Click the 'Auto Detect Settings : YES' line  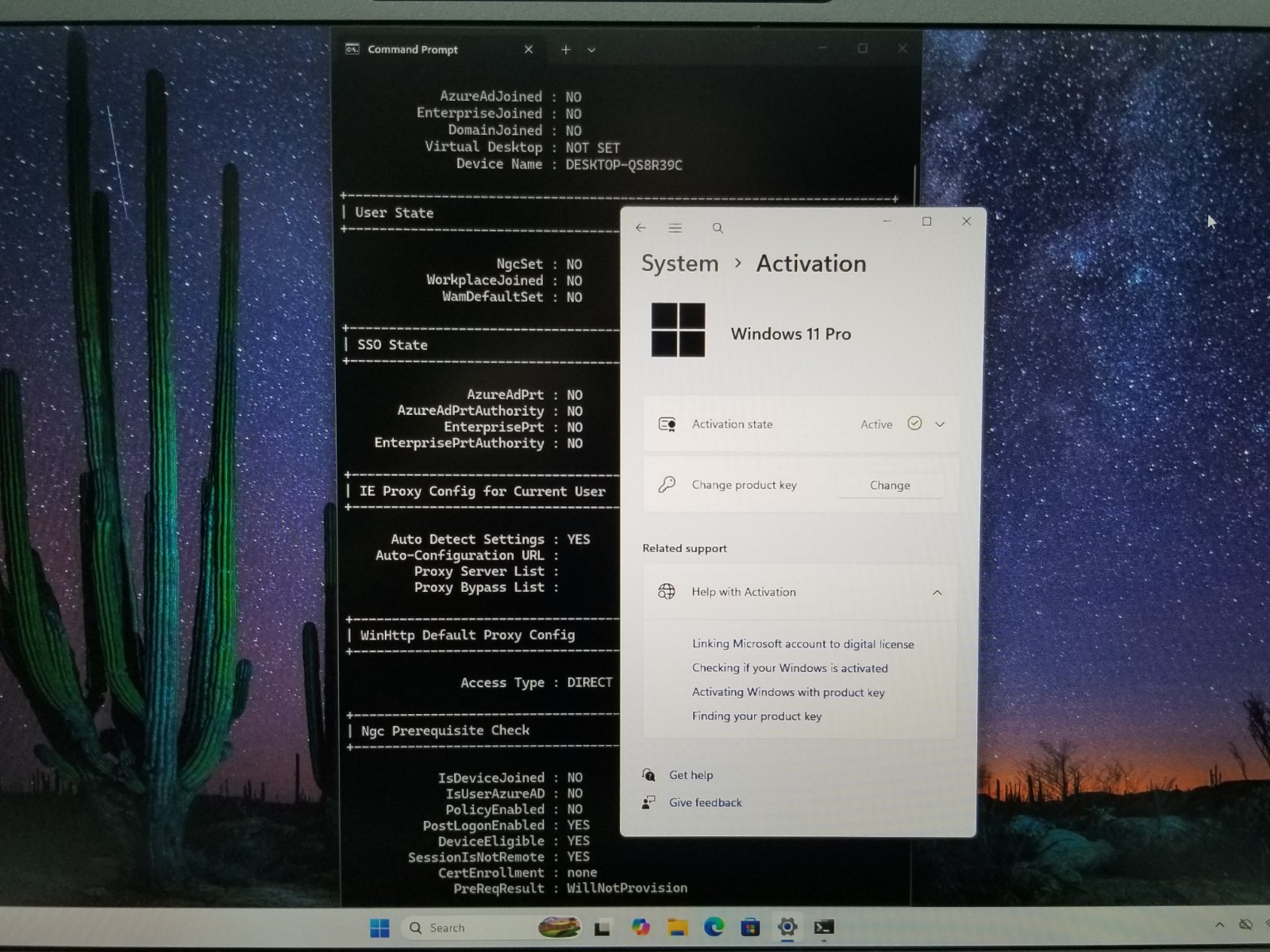[x=490, y=539]
